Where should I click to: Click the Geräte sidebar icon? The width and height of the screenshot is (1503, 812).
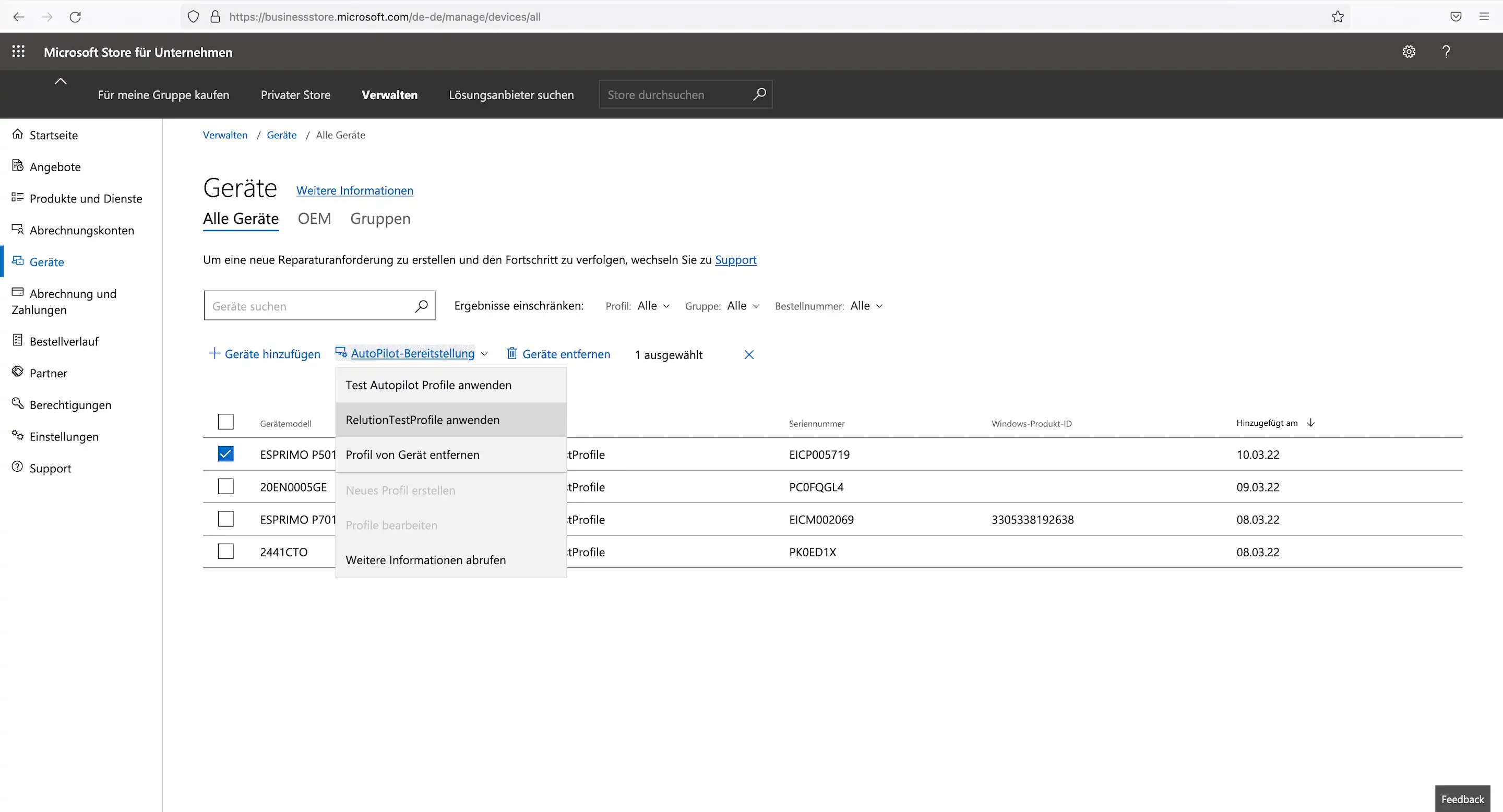[x=18, y=261]
